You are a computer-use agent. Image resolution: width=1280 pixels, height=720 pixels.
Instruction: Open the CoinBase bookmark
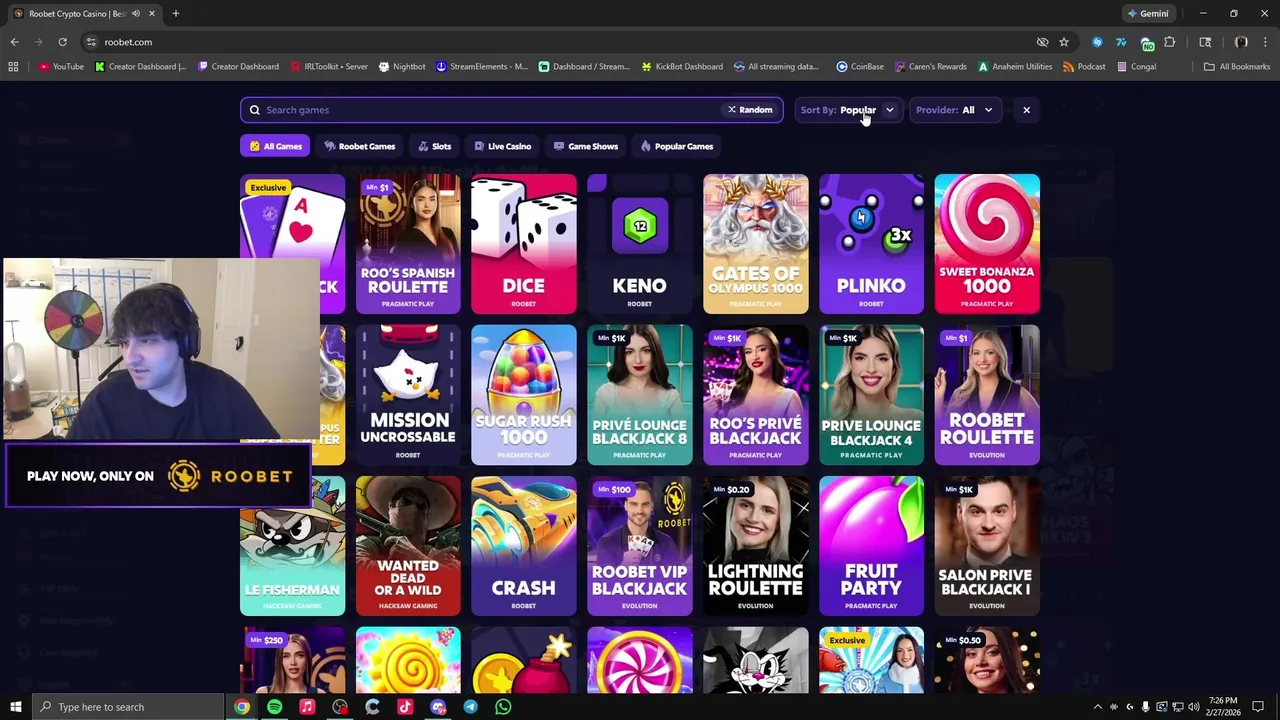(x=860, y=67)
